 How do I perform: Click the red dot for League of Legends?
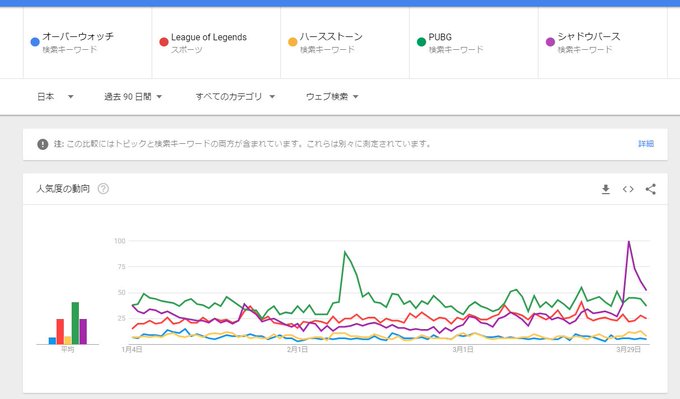point(164,42)
